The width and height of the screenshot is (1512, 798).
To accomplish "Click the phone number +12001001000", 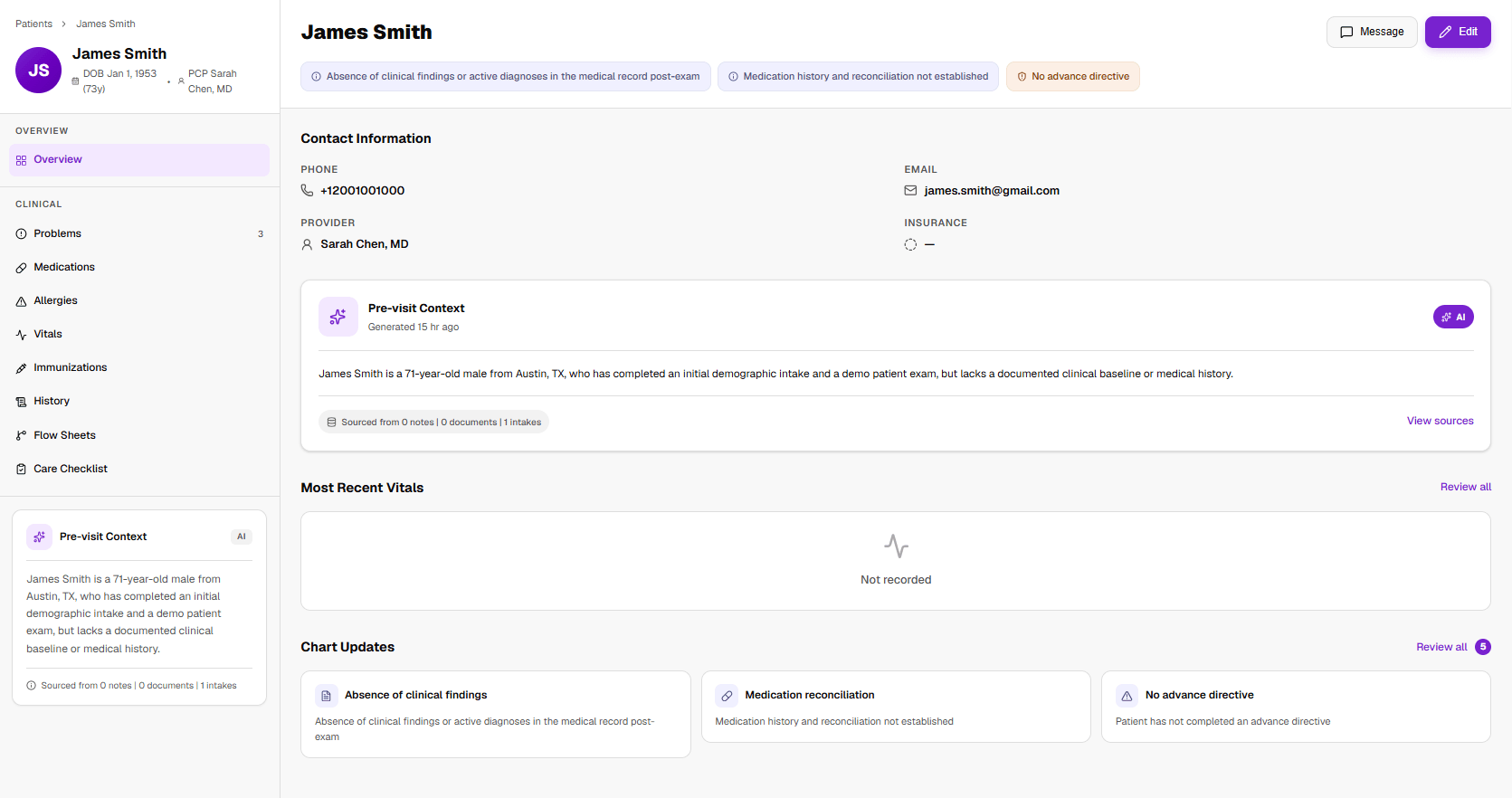I will pos(363,191).
